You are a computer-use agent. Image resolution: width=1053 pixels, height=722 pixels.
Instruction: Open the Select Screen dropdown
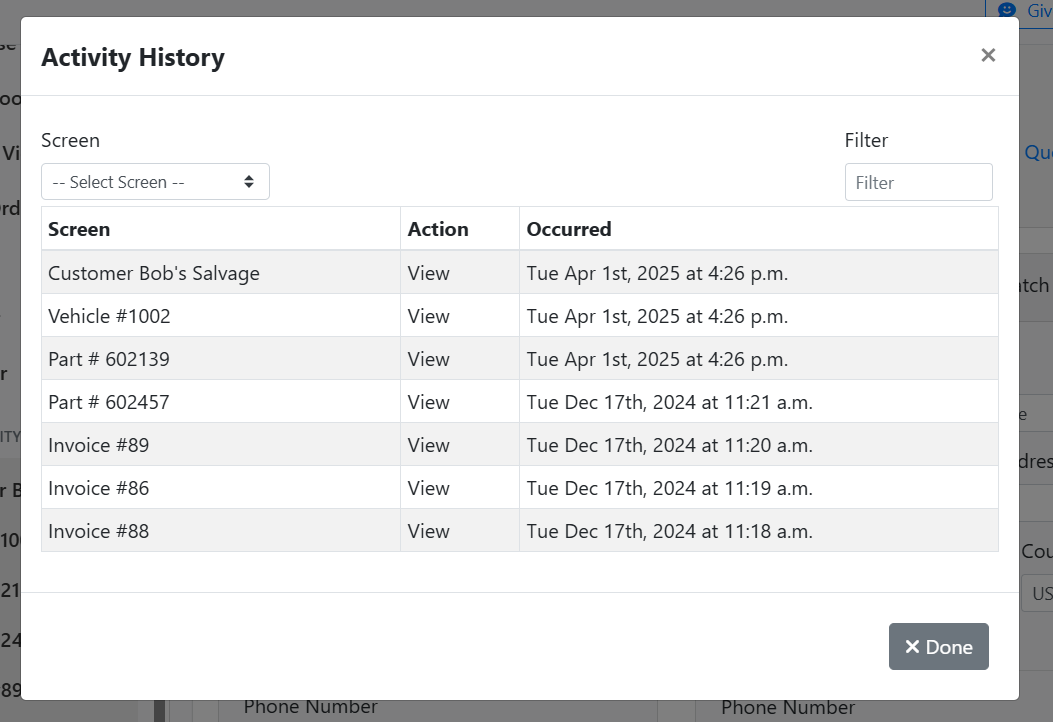coord(155,182)
